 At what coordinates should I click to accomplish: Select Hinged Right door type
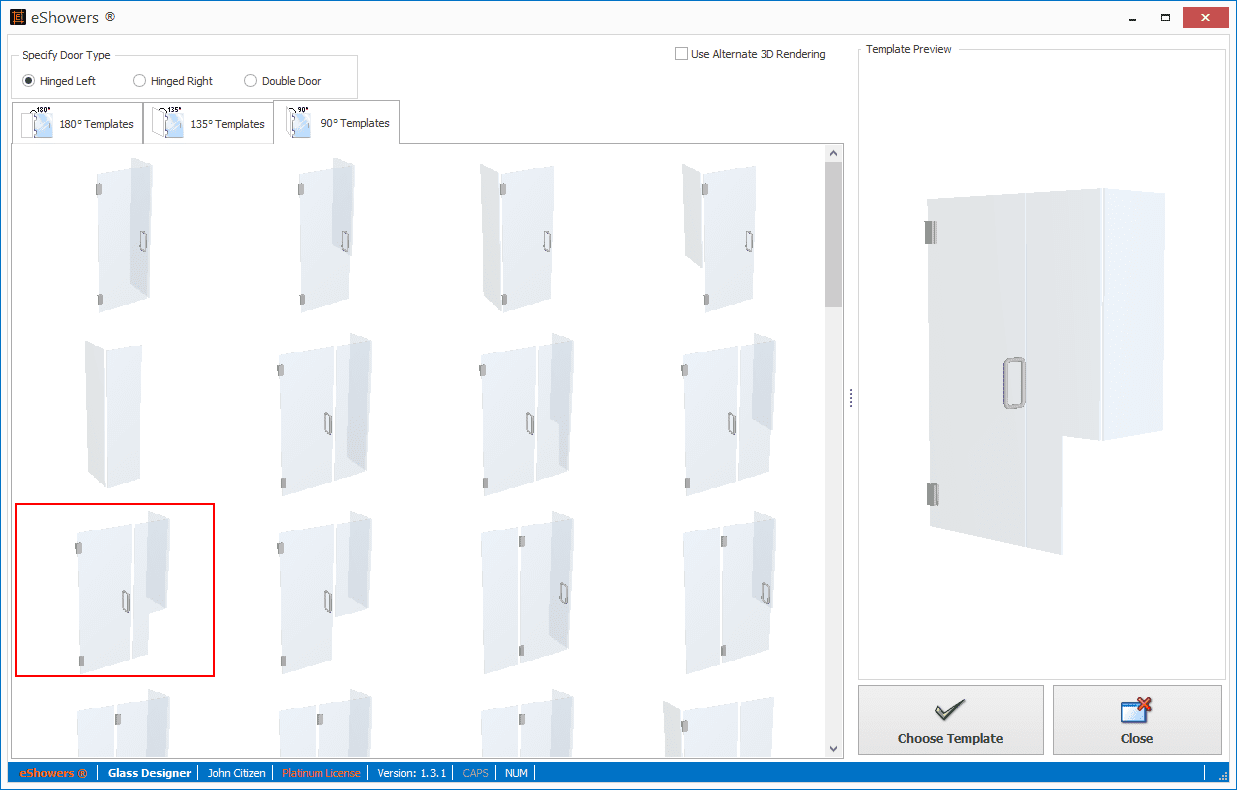point(140,81)
